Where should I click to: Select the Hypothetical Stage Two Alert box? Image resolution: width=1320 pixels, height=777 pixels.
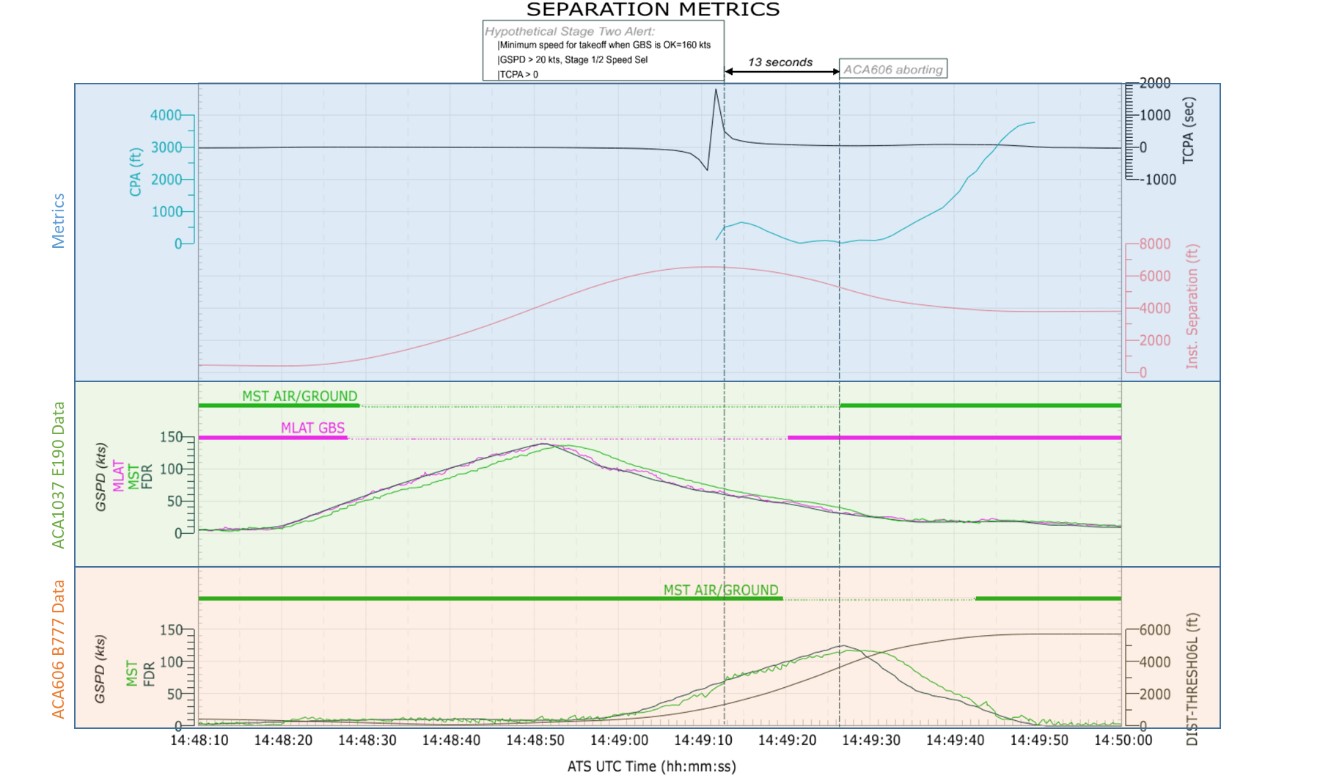603,52
